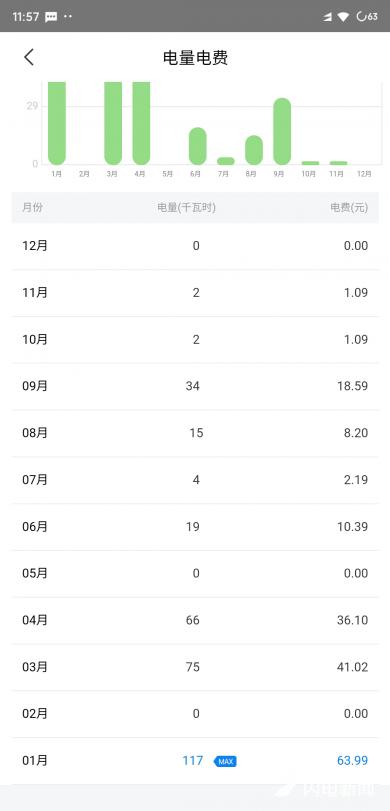Tap the back arrow icon
This screenshot has width=390, height=811.
point(29,57)
